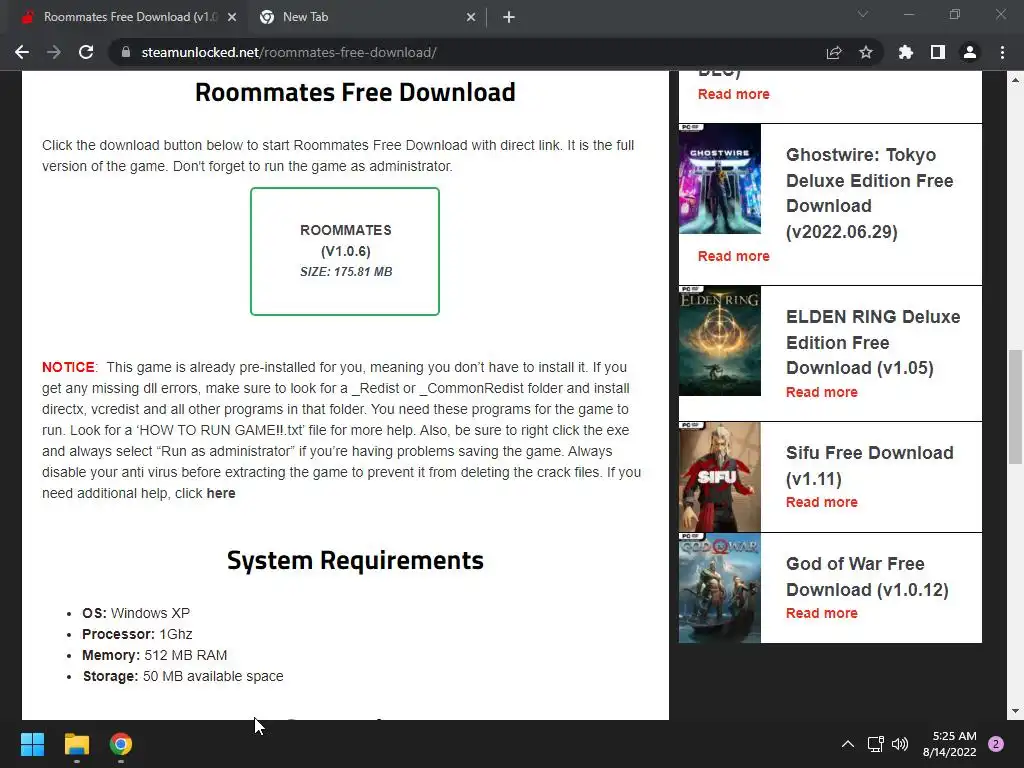
Task: Click the Roommates (V1.0.6) download button
Action: point(345,251)
